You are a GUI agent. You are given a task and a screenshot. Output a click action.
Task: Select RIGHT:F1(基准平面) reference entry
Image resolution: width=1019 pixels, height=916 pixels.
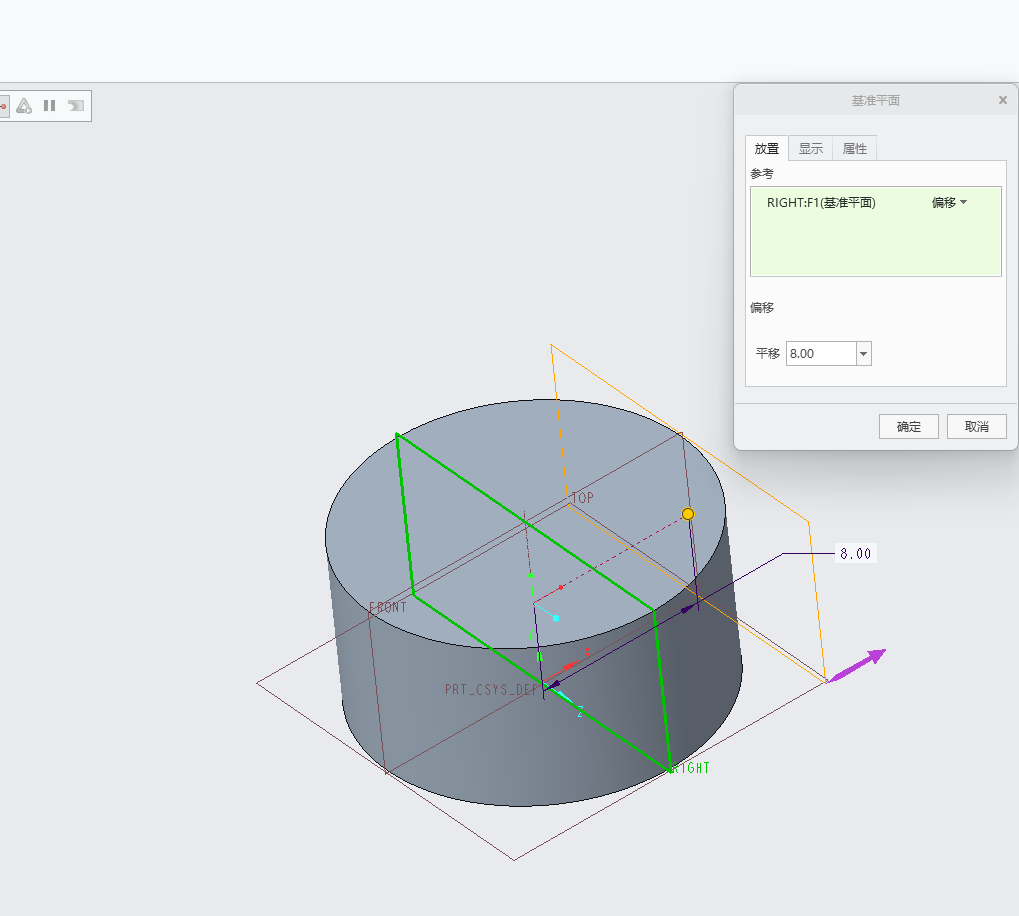pyautogui.click(x=821, y=203)
